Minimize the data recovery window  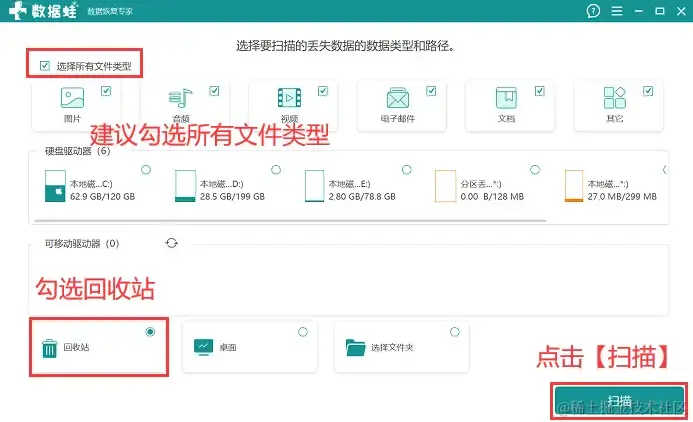pyautogui.click(x=639, y=11)
